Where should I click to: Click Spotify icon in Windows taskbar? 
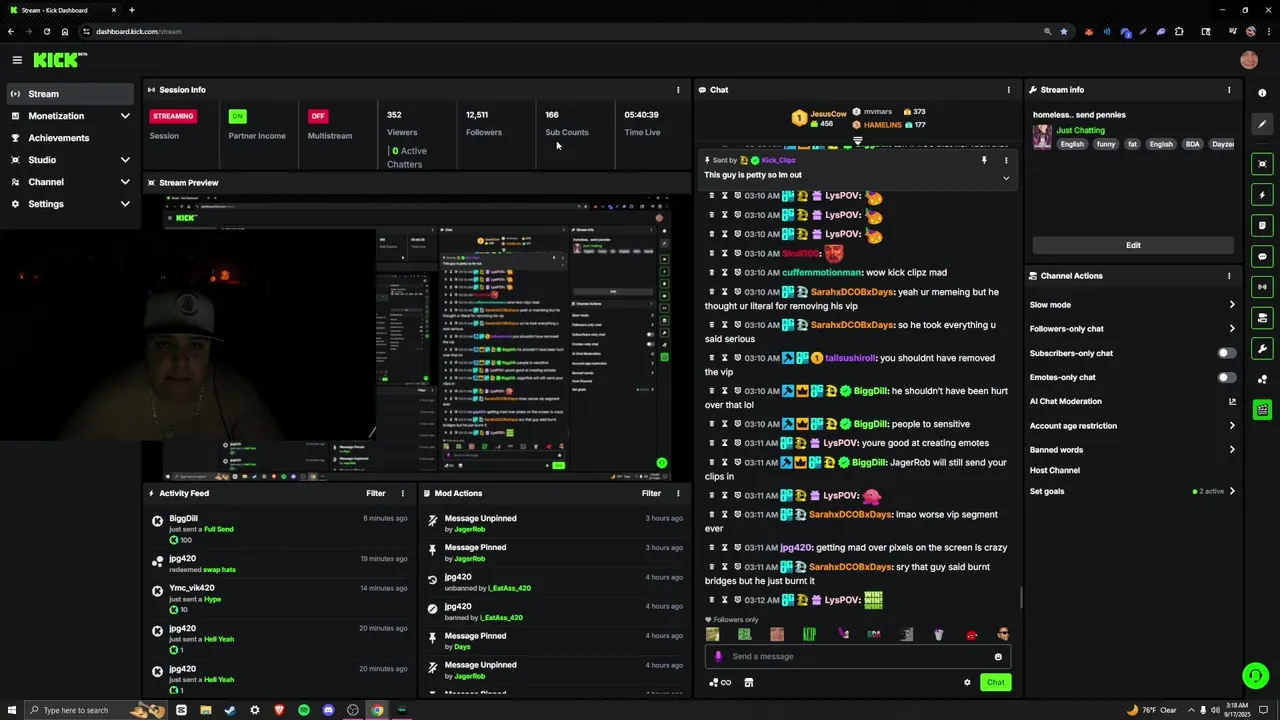pos(304,710)
